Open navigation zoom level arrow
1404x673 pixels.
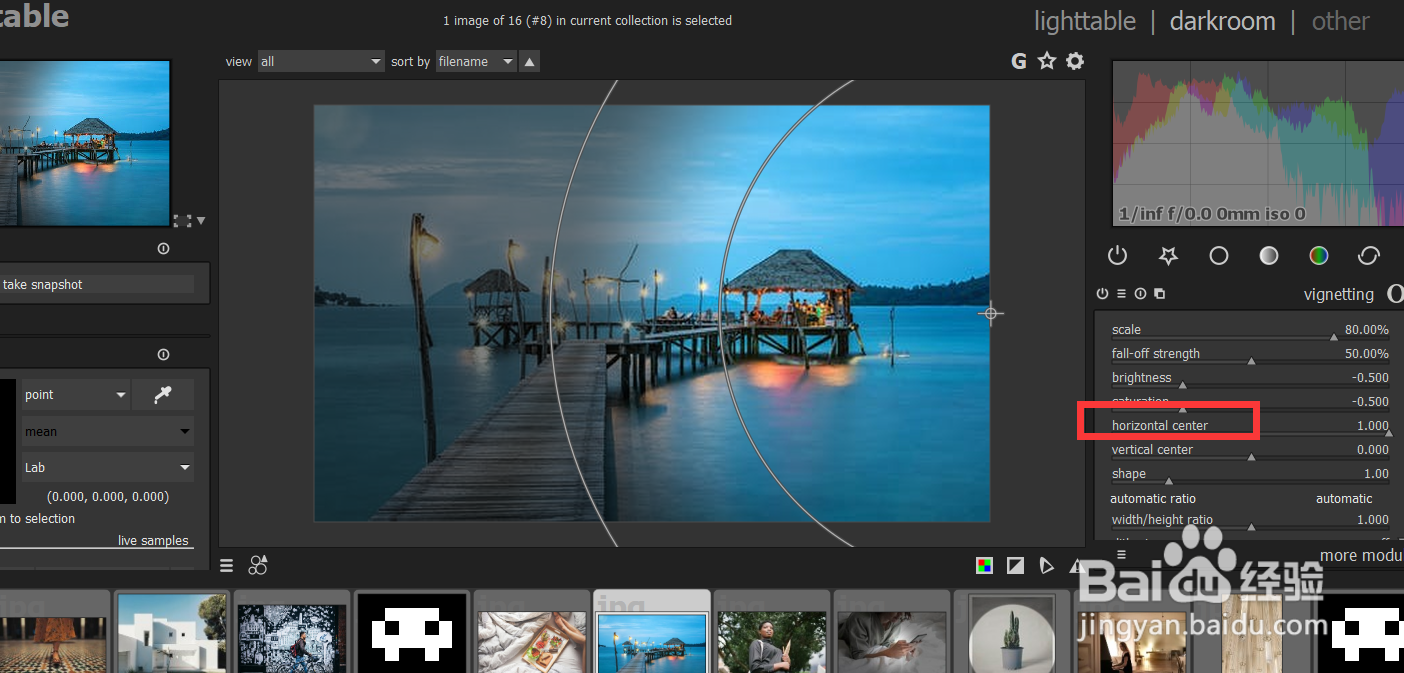click(201, 220)
